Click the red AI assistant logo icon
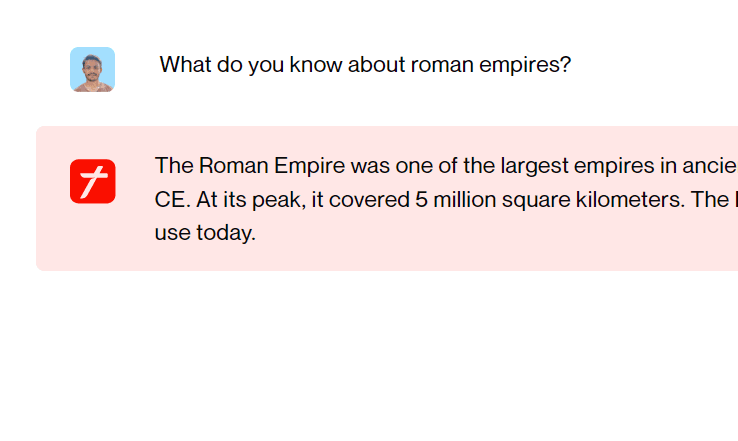Image resolution: width=738 pixels, height=441 pixels. click(x=92, y=181)
